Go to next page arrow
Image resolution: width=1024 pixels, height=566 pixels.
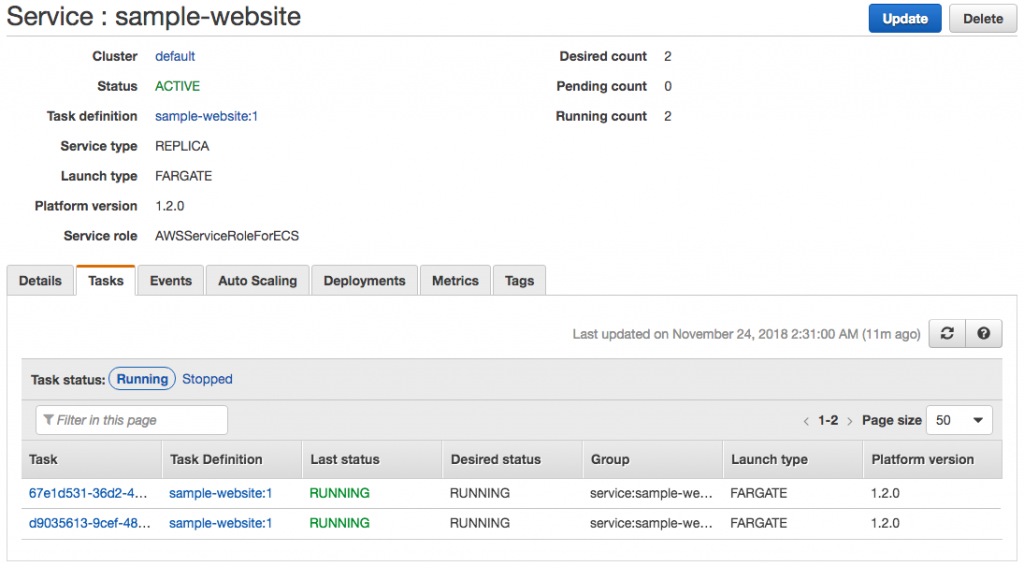coord(850,421)
